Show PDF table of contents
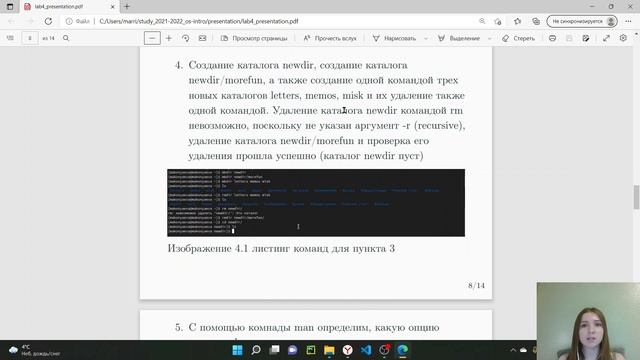This screenshot has width=640, height=360. [10, 38]
